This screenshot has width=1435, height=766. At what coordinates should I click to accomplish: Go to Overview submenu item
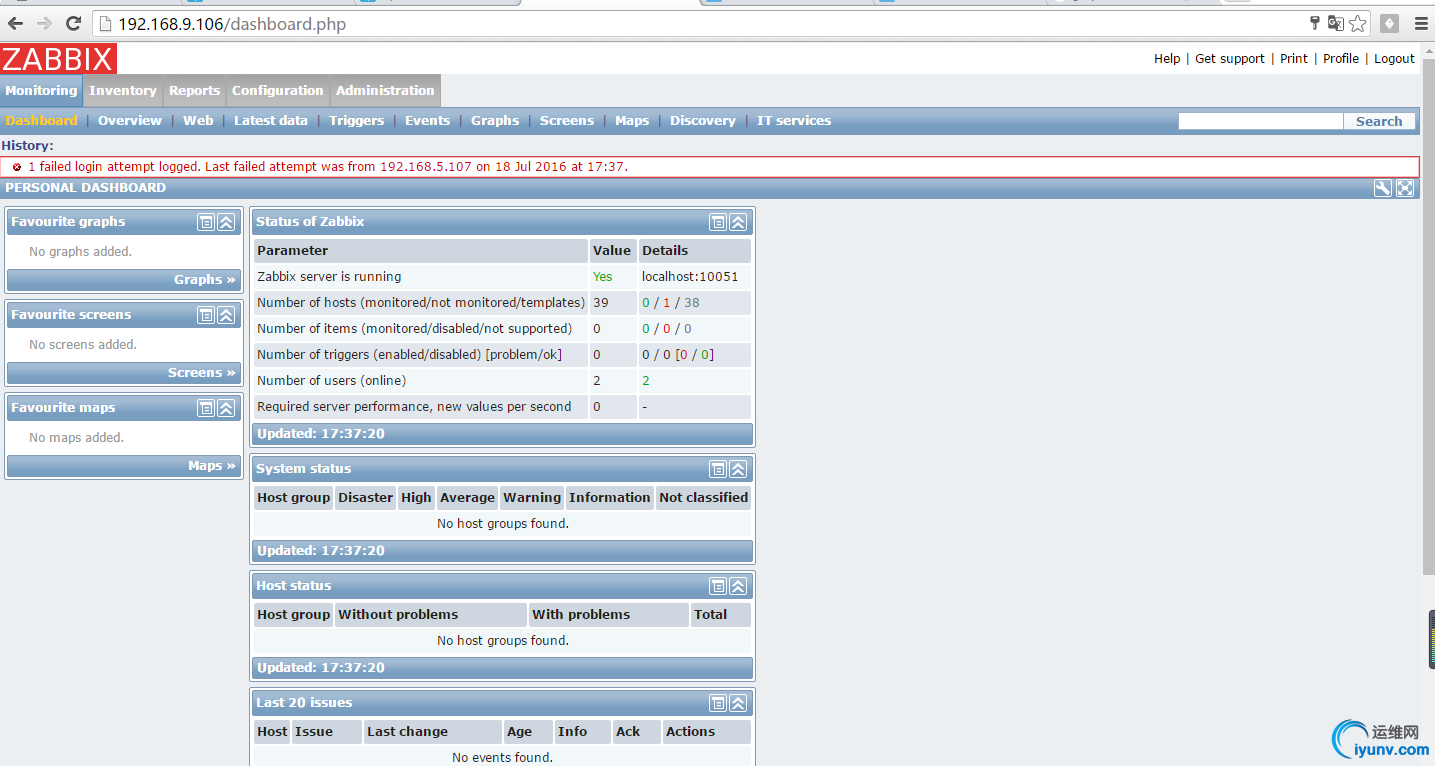130,121
